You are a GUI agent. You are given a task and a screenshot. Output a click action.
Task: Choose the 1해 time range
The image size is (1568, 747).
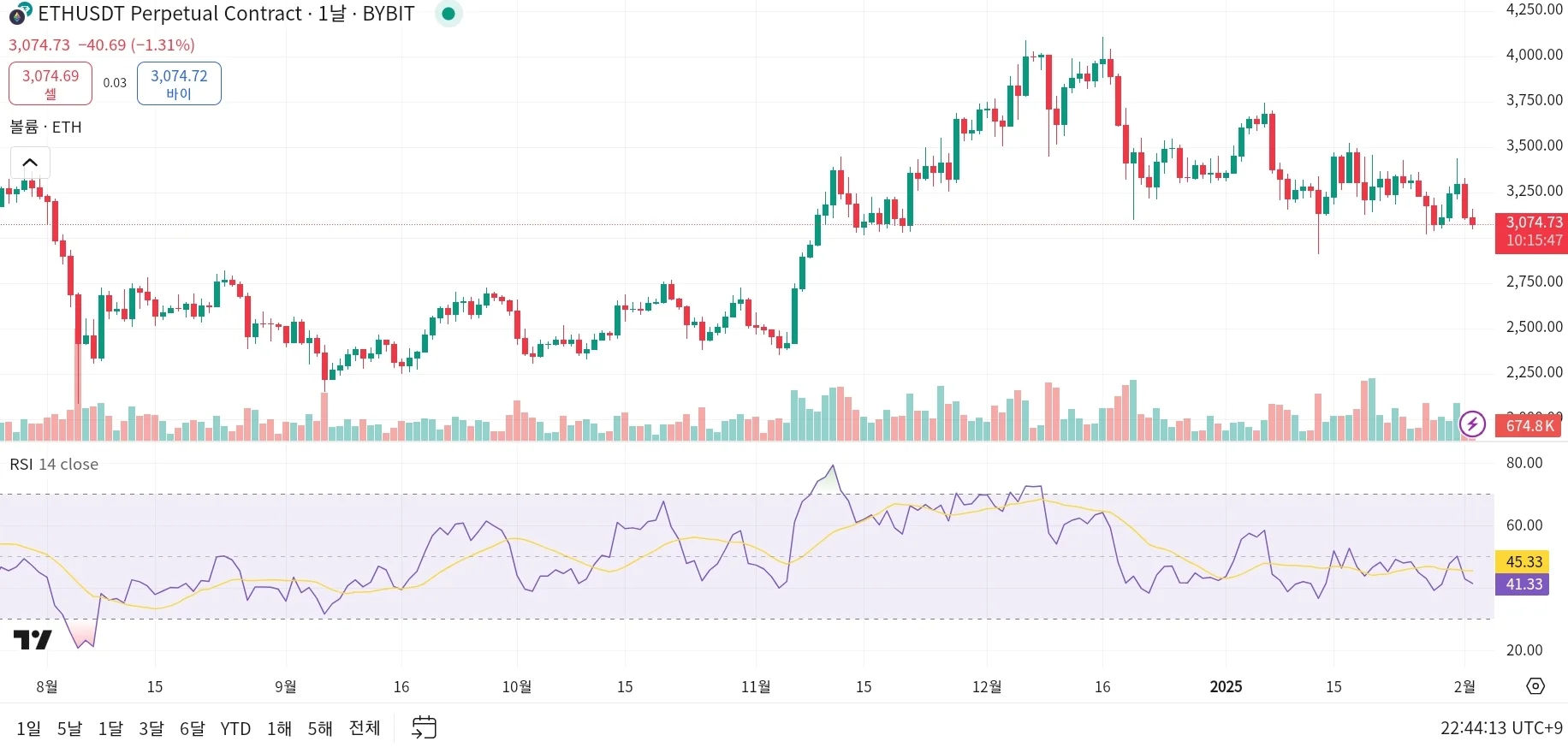point(279,728)
